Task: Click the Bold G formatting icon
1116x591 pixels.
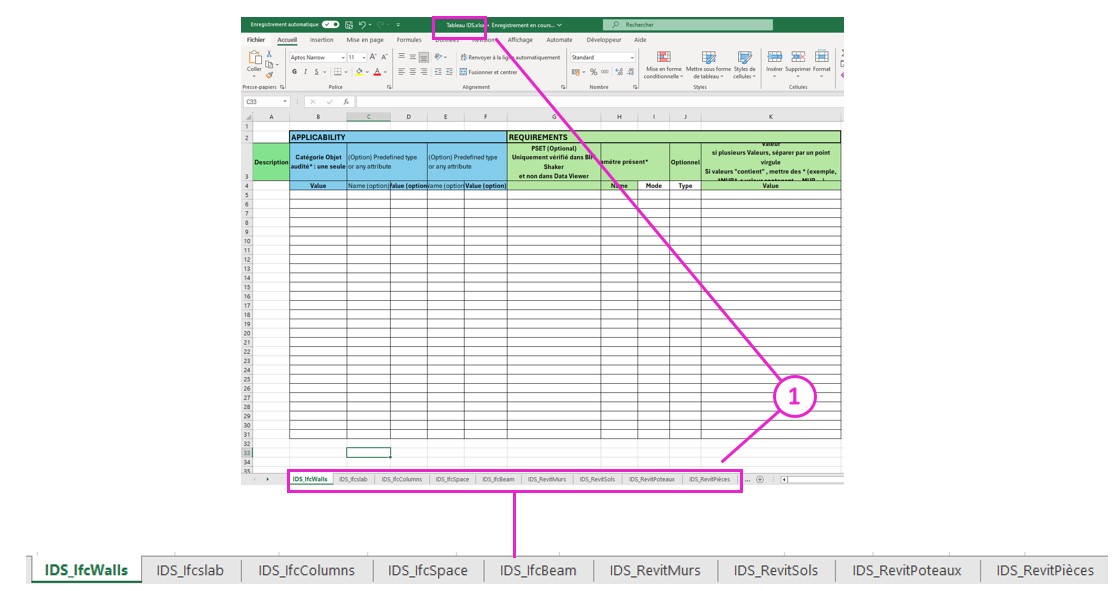Action: [x=295, y=72]
